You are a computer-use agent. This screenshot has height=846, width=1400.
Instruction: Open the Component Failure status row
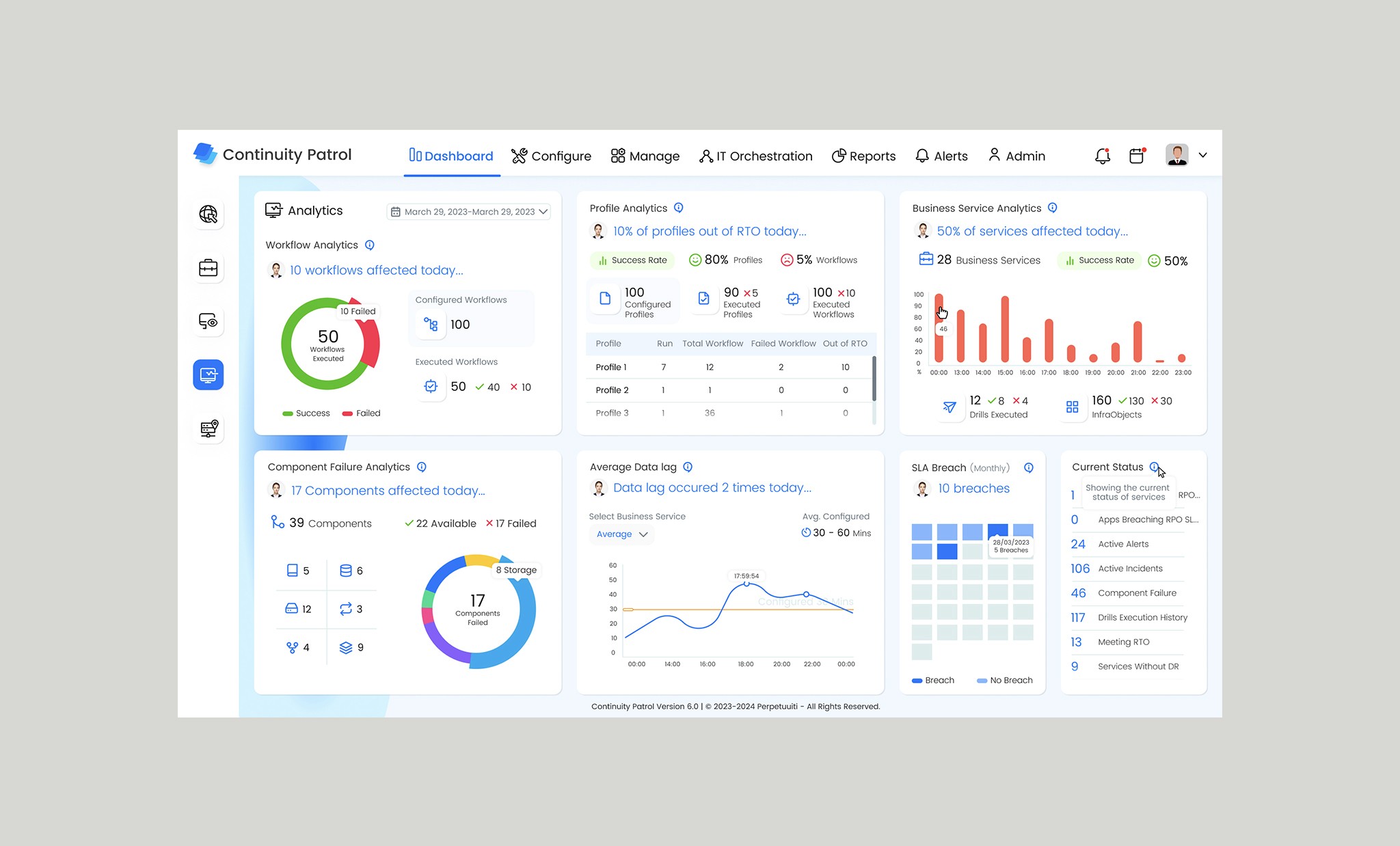coord(1128,593)
